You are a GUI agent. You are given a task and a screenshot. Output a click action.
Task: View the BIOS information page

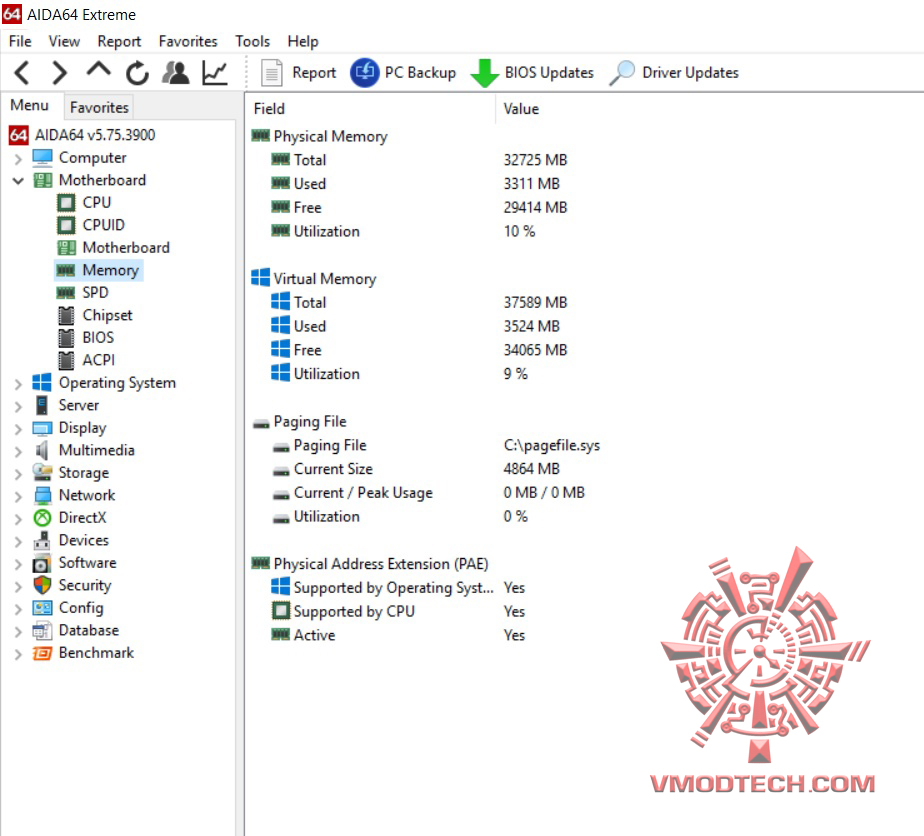pyautogui.click(x=100, y=337)
